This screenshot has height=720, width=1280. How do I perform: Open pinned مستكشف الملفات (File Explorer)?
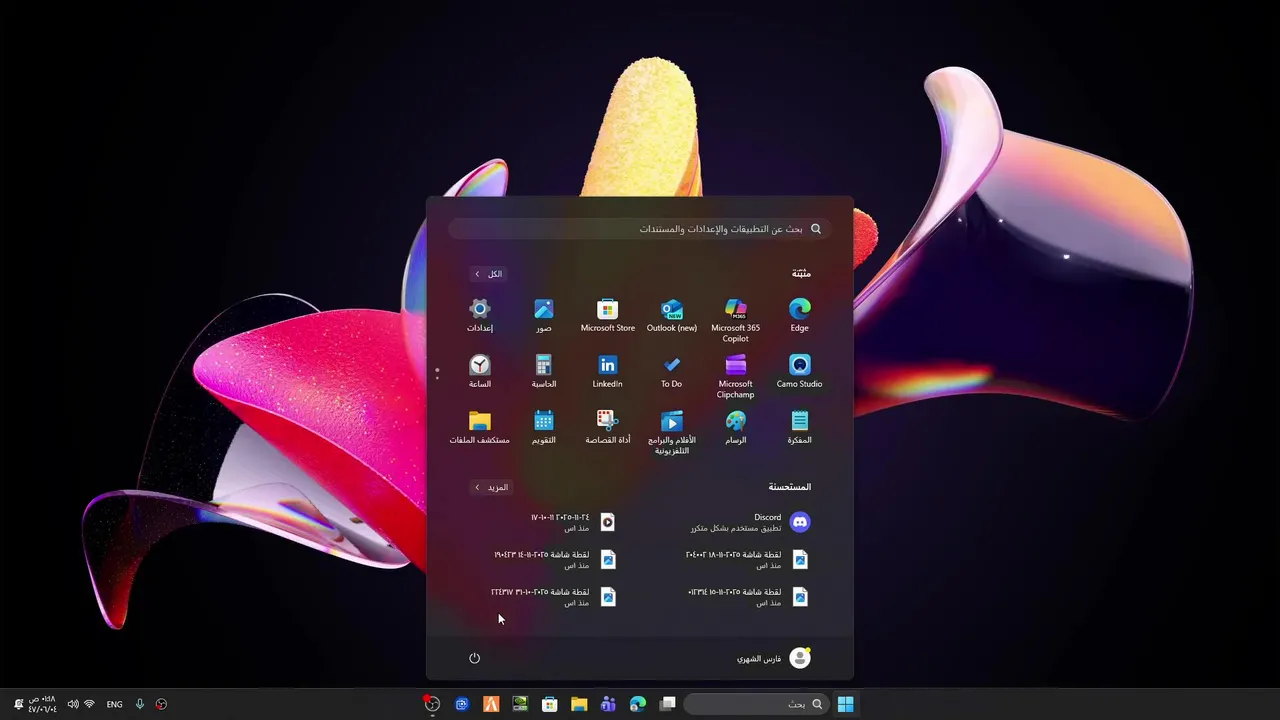[479, 427]
